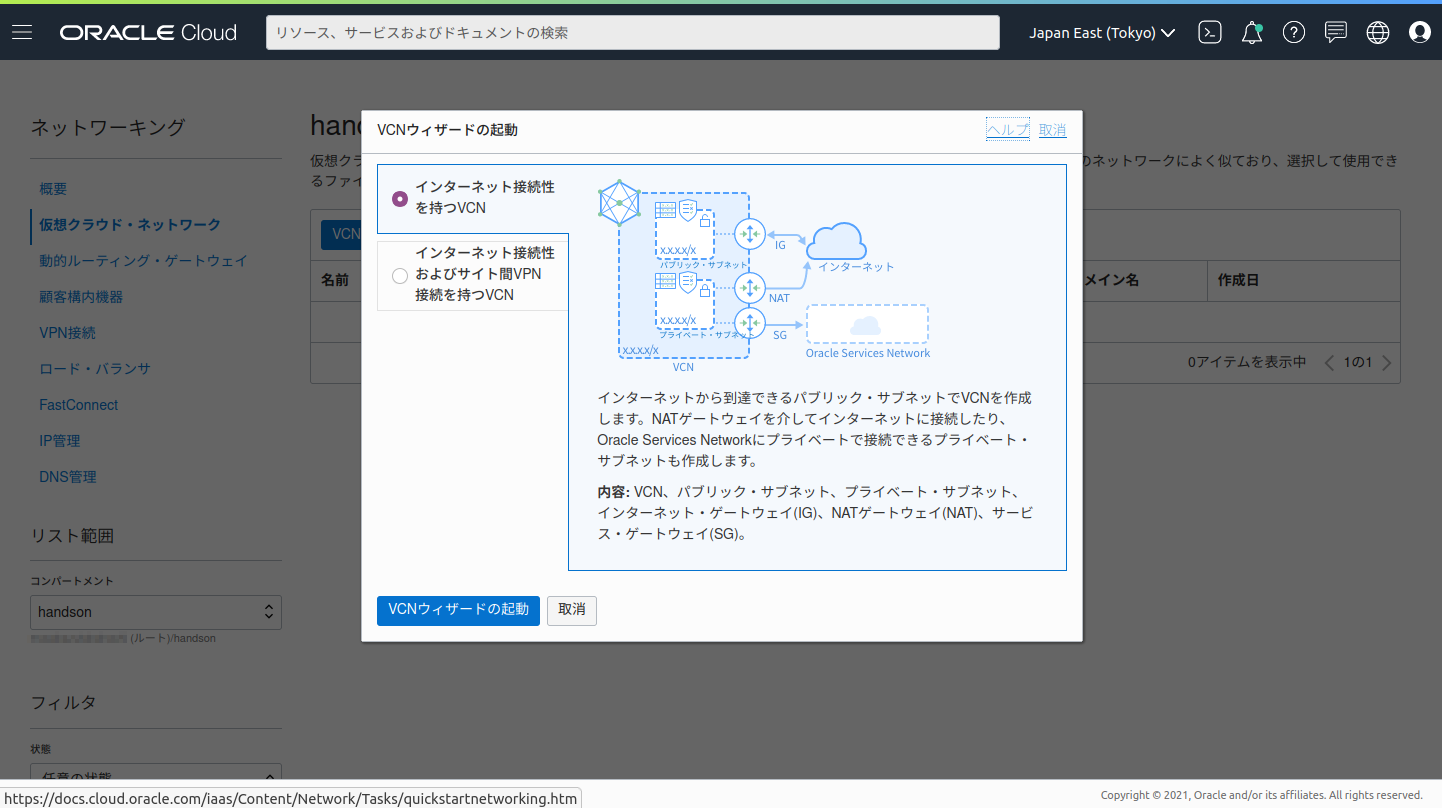Open the chat support icon
Viewport: 1442px width, 808px height.
pos(1336,33)
